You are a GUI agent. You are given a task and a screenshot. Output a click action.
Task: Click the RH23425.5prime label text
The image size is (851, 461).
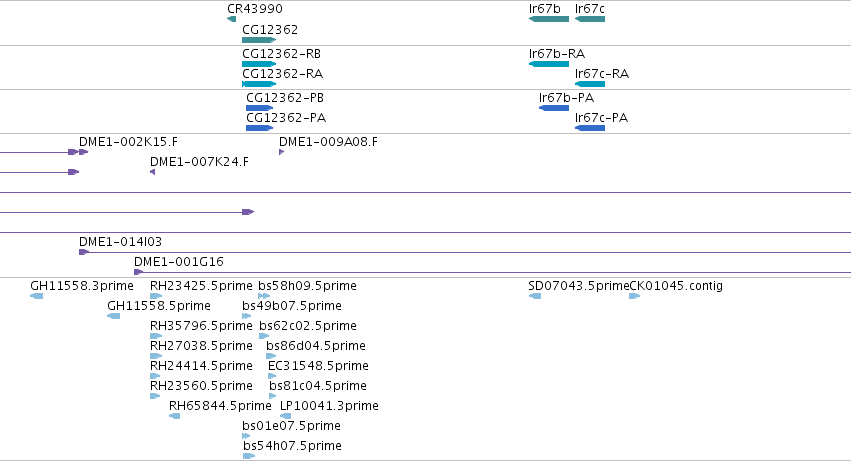(x=201, y=286)
